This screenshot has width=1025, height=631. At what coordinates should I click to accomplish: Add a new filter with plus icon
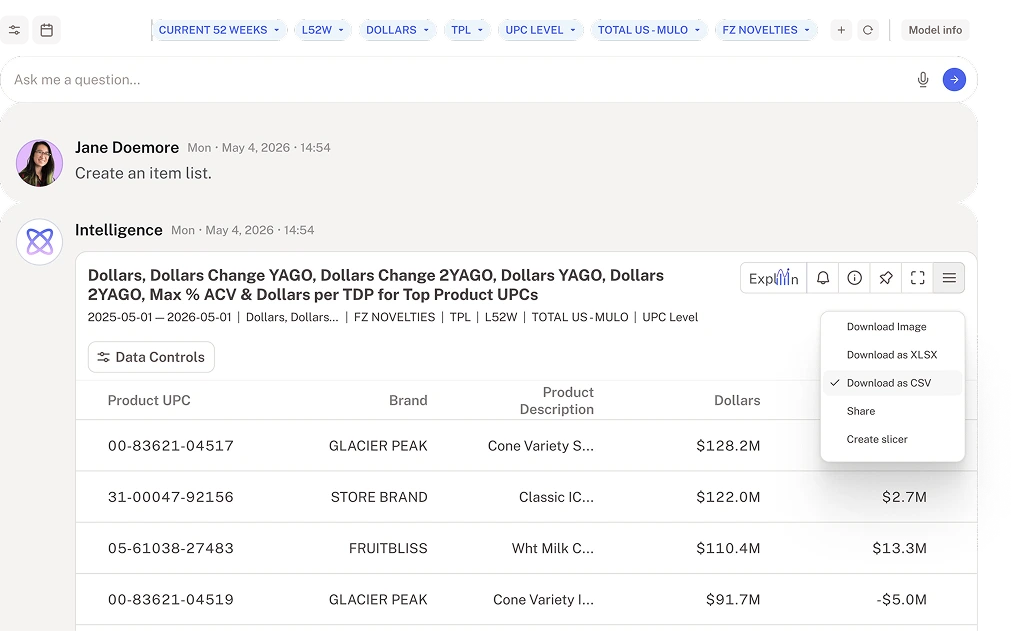841,30
